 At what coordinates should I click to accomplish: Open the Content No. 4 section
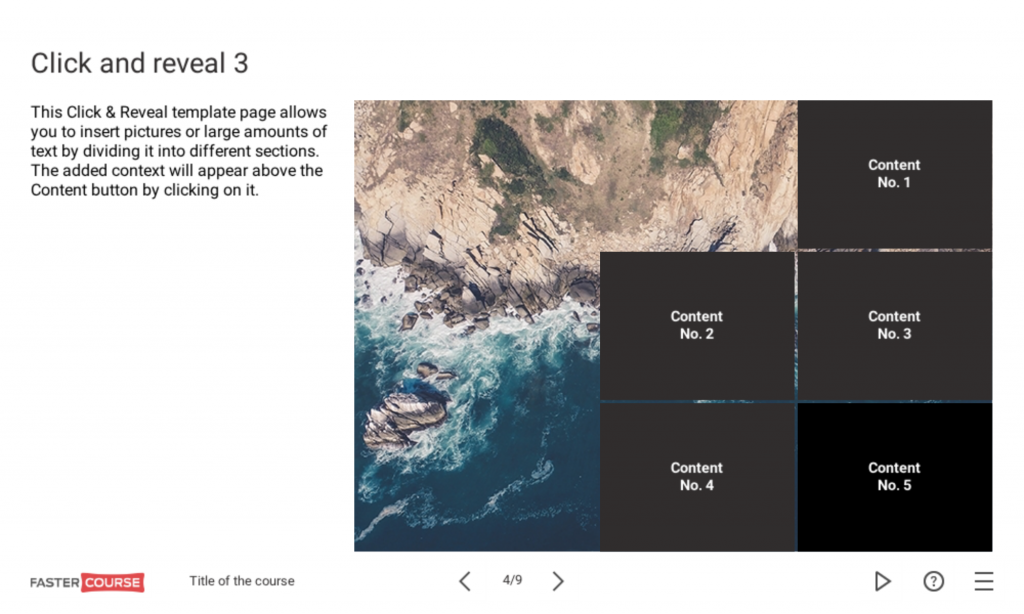click(696, 476)
